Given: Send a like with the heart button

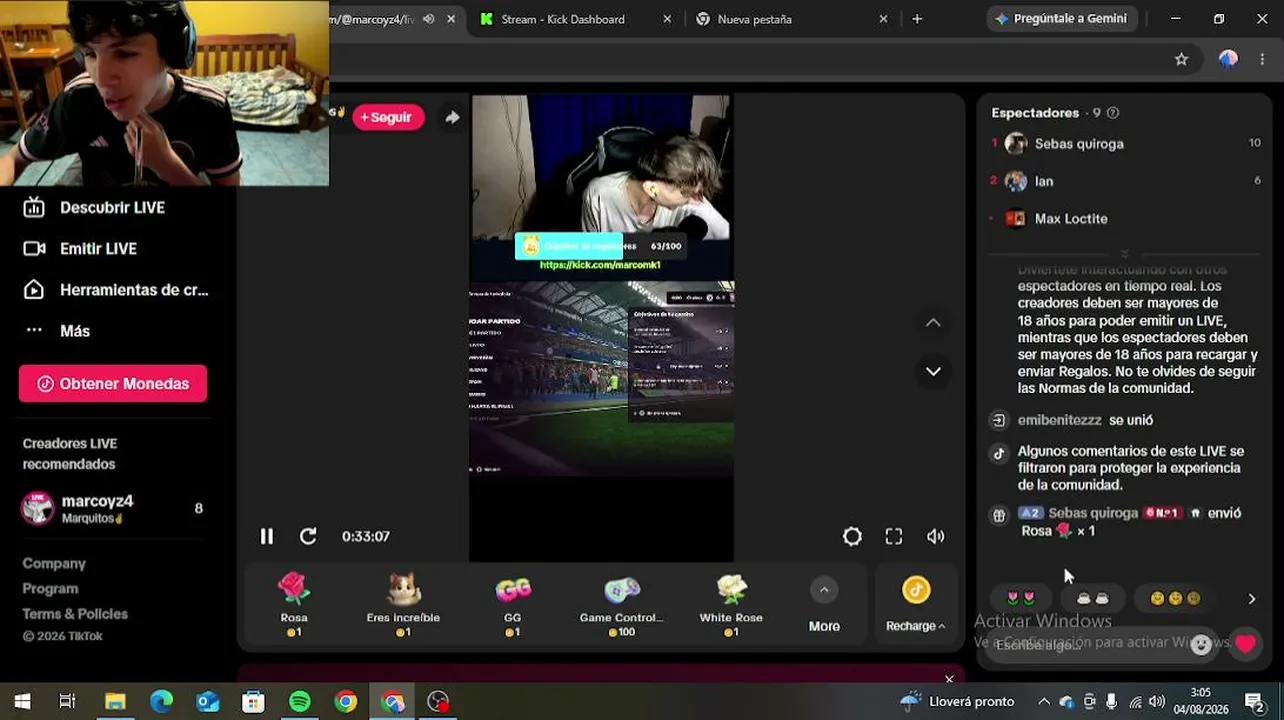Looking at the screenshot, I should click(x=1245, y=645).
